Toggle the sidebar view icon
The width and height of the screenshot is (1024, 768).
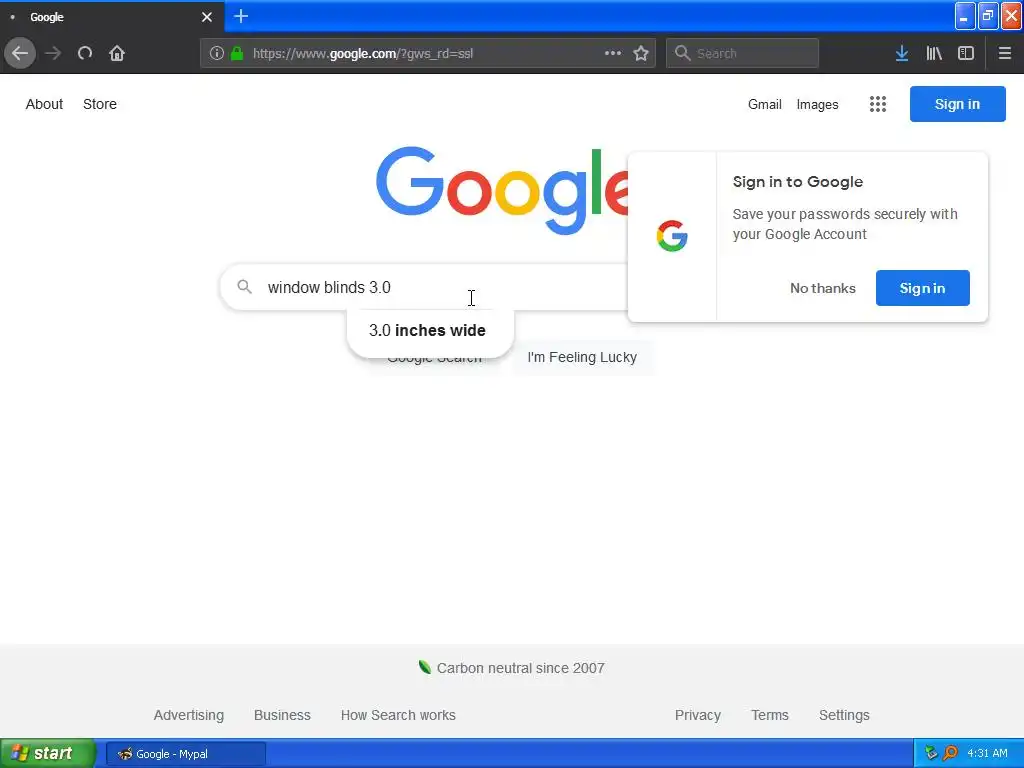click(x=966, y=53)
